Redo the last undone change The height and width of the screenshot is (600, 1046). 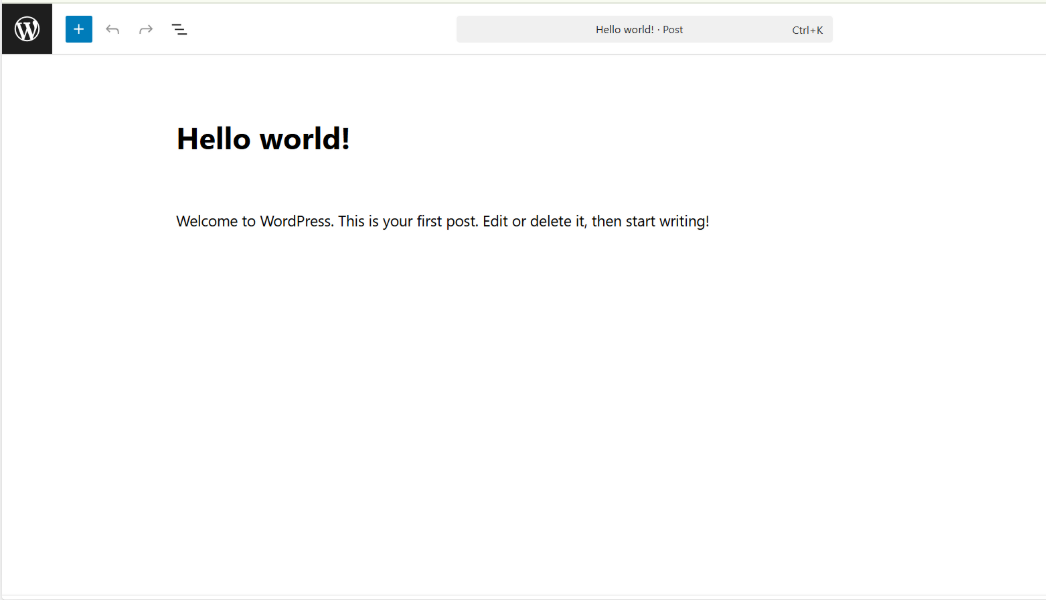(145, 29)
